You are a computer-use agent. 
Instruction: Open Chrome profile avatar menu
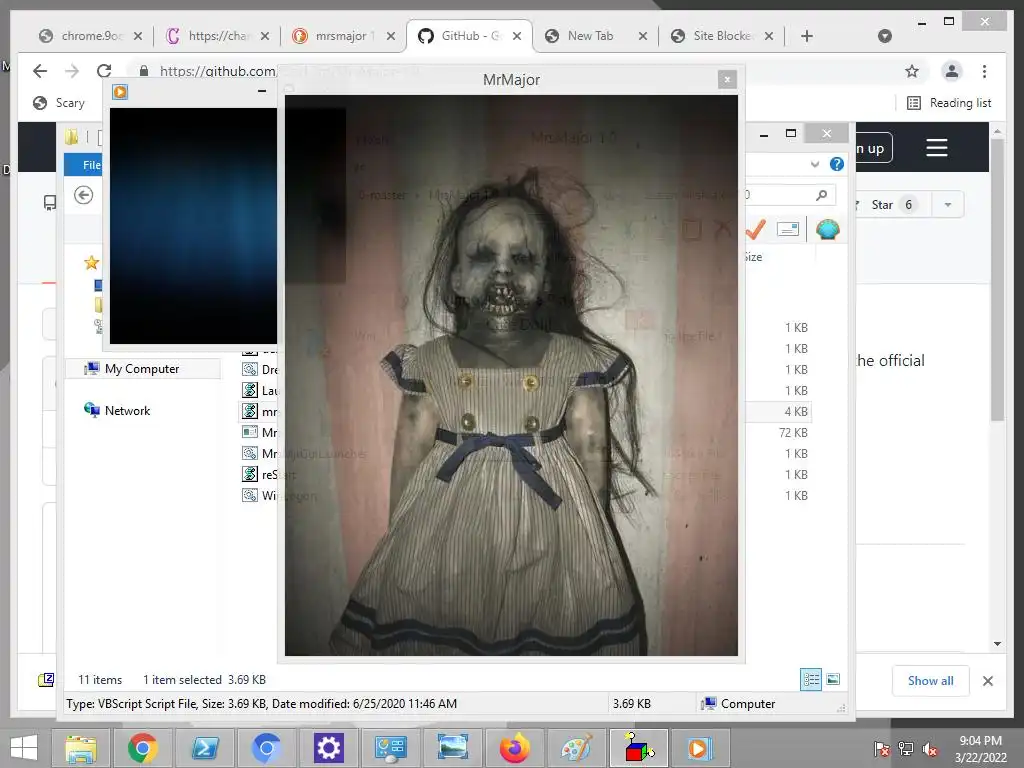952,71
